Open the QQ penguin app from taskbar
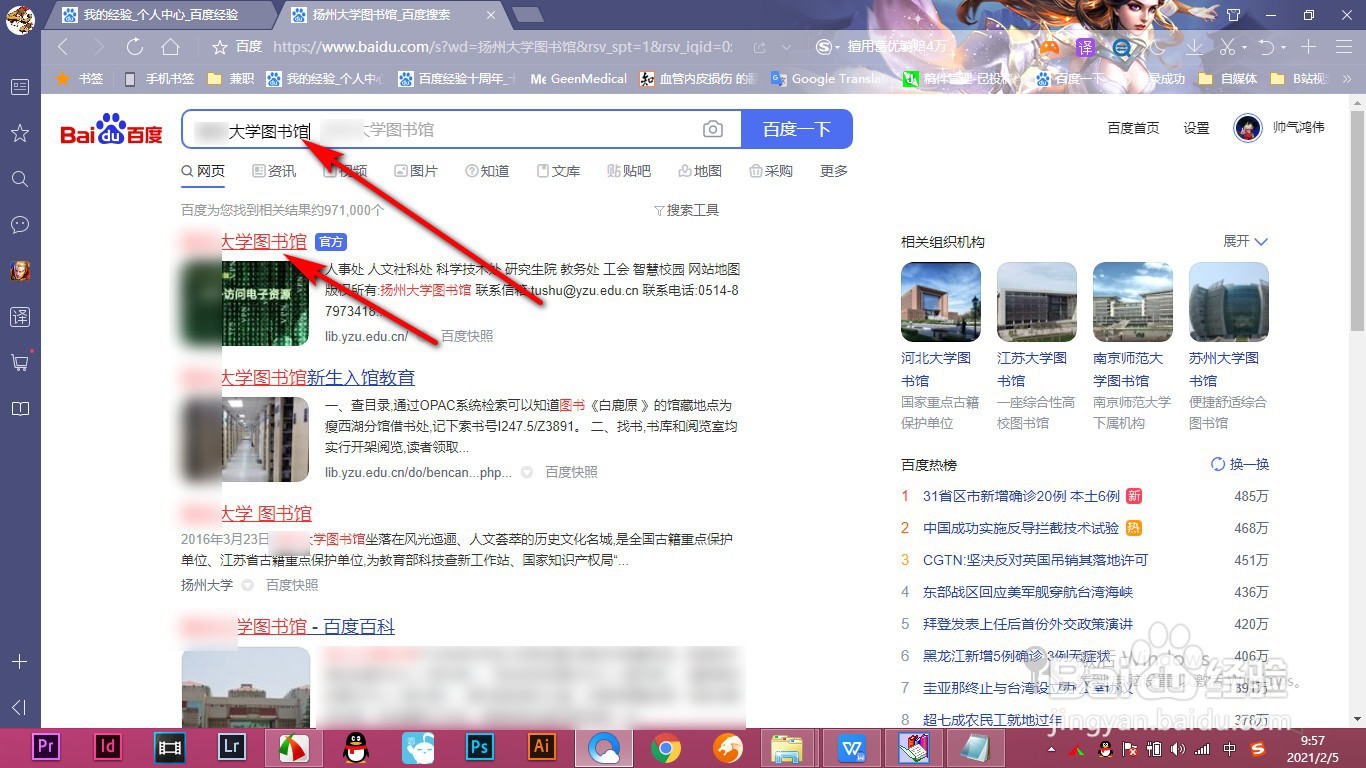The height and width of the screenshot is (768, 1366). pyautogui.click(x=356, y=747)
